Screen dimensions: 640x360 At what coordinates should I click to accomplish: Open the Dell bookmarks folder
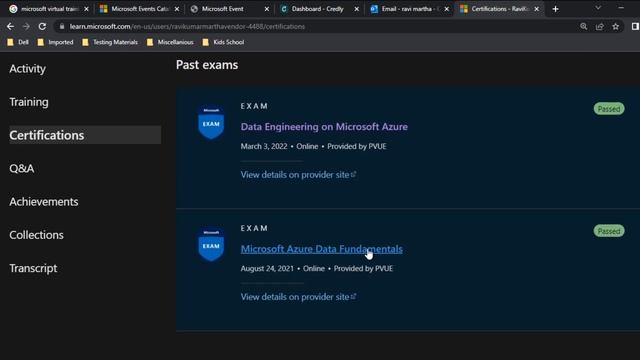click(x=18, y=42)
